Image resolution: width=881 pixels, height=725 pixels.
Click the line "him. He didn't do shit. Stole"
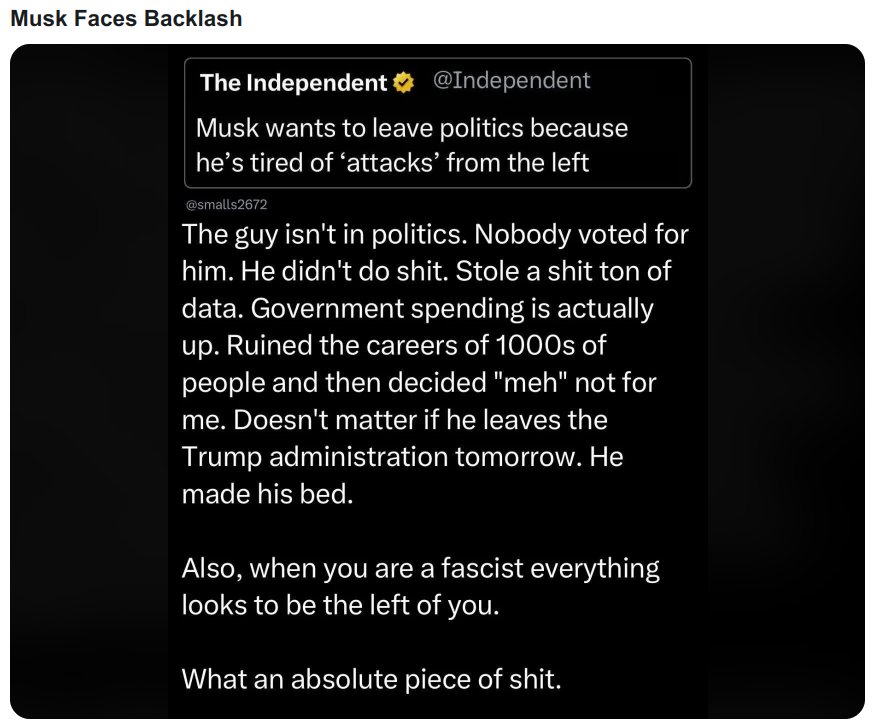(426, 271)
